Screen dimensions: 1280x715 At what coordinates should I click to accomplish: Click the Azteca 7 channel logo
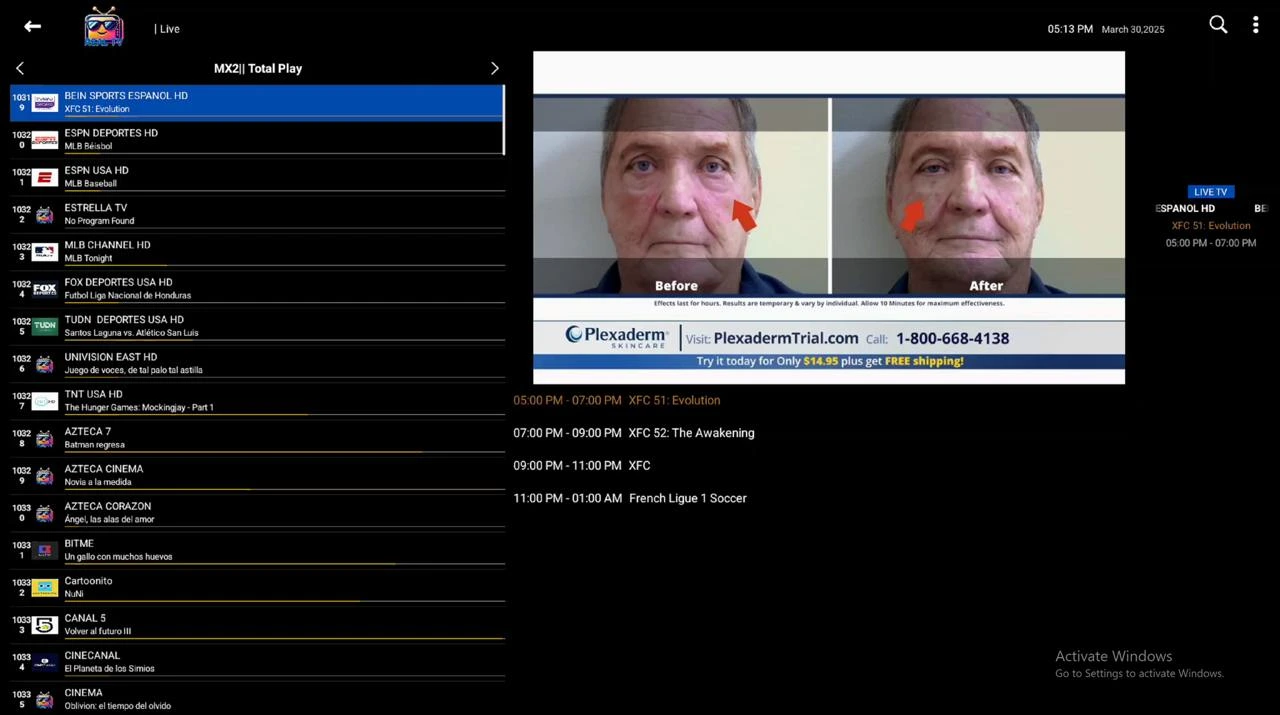coord(45,438)
